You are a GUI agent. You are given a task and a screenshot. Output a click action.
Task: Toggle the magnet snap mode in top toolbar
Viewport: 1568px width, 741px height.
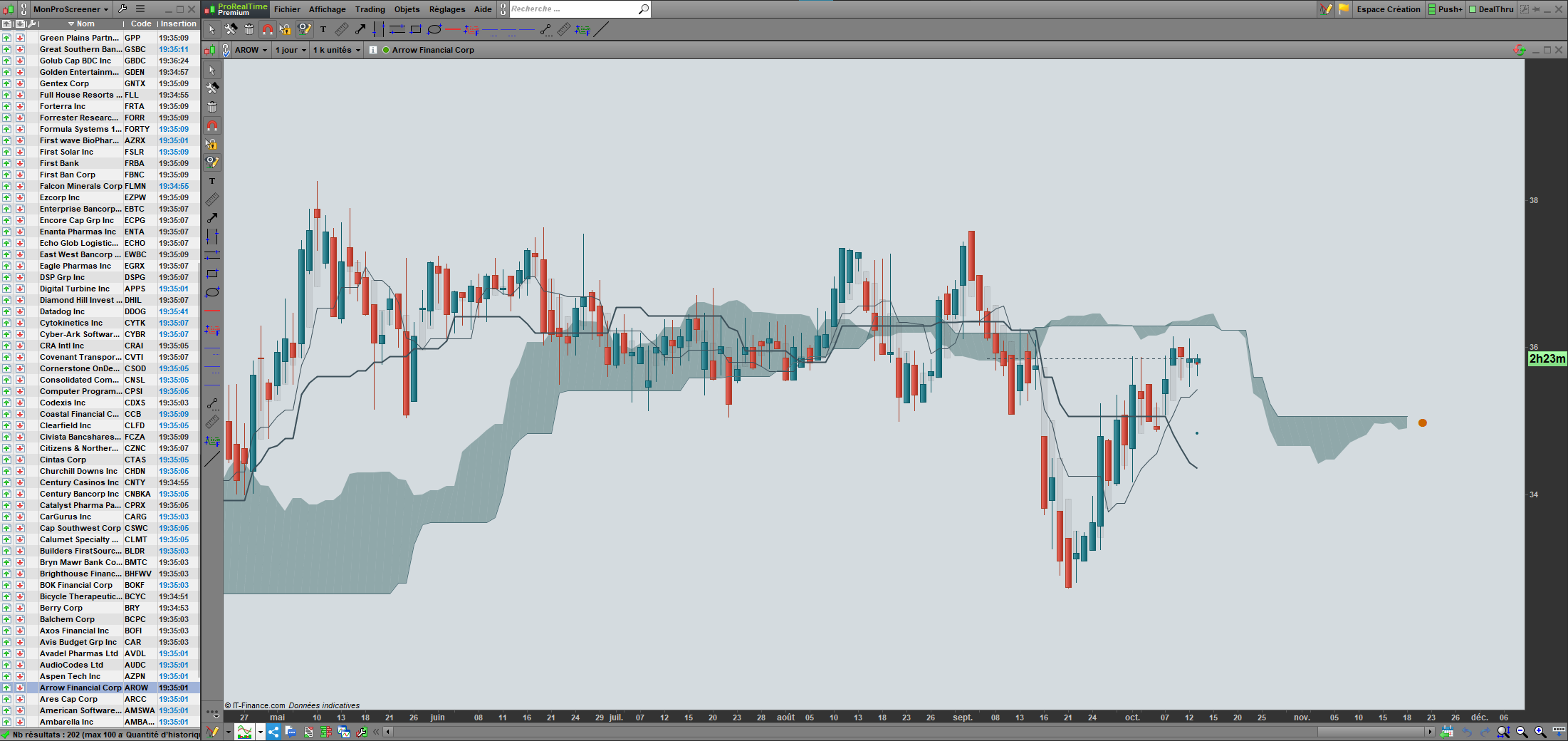[x=268, y=30]
